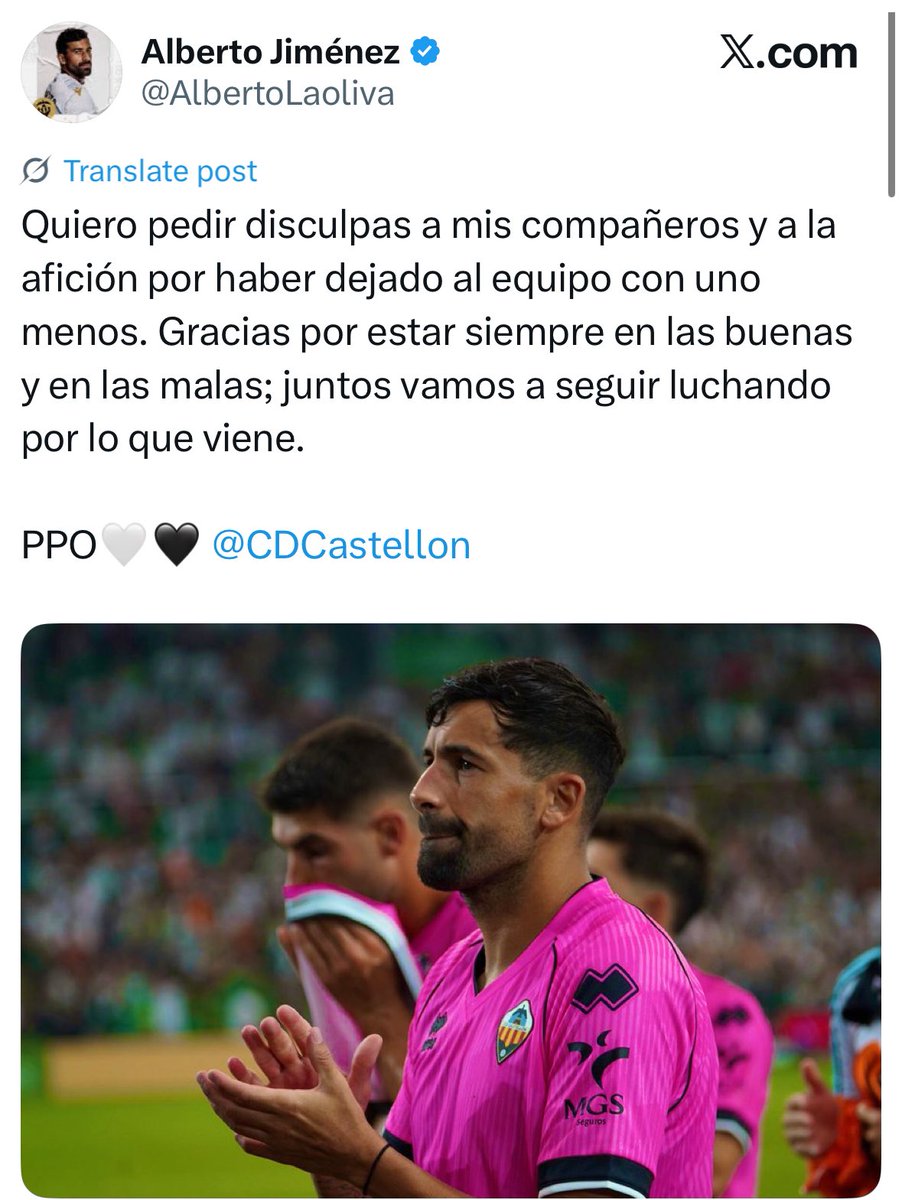Select the Translate post link
The height and width of the screenshot is (1200, 902).
[x=161, y=171]
